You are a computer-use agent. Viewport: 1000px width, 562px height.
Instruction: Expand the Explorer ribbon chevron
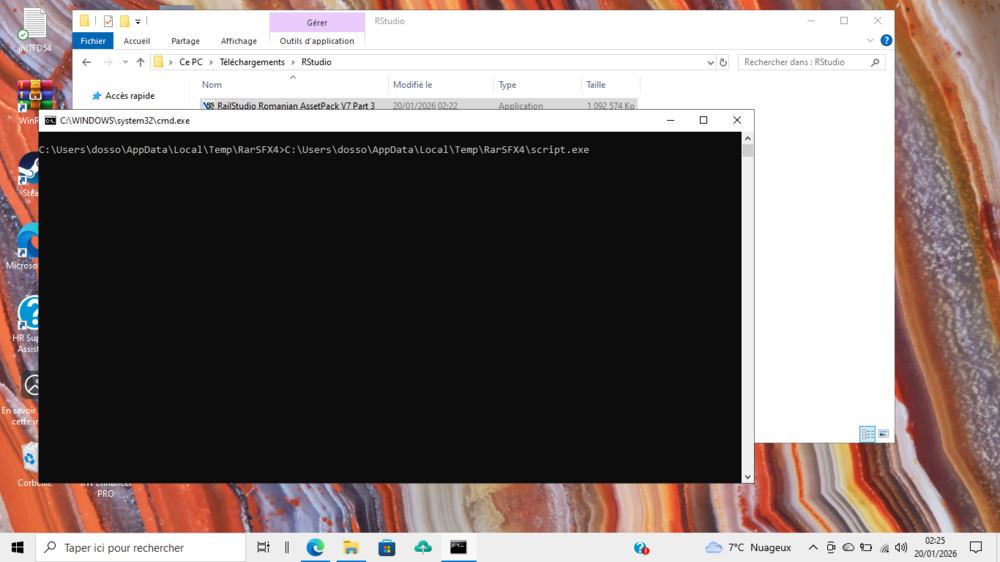870,40
